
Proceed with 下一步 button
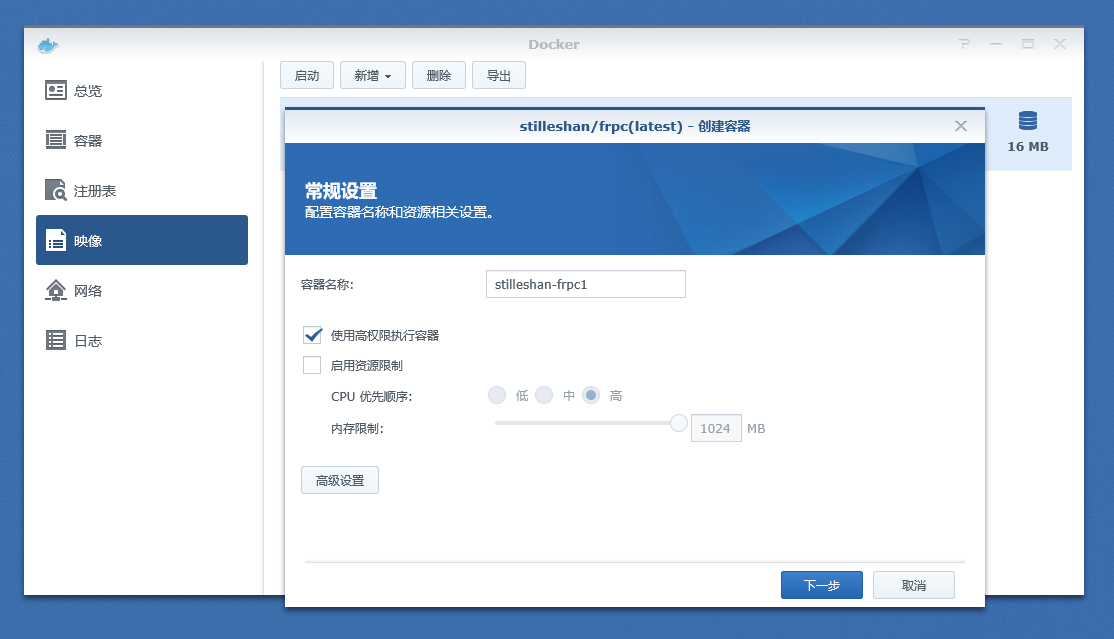[x=822, y=585]
